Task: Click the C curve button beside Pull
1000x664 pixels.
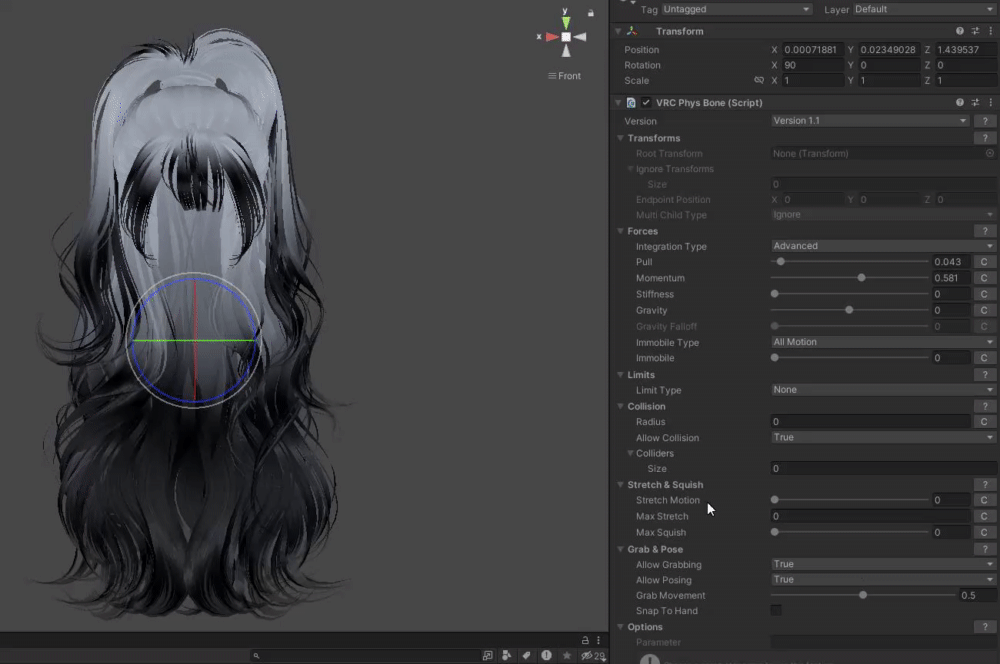Action: [x=984, y=262]
